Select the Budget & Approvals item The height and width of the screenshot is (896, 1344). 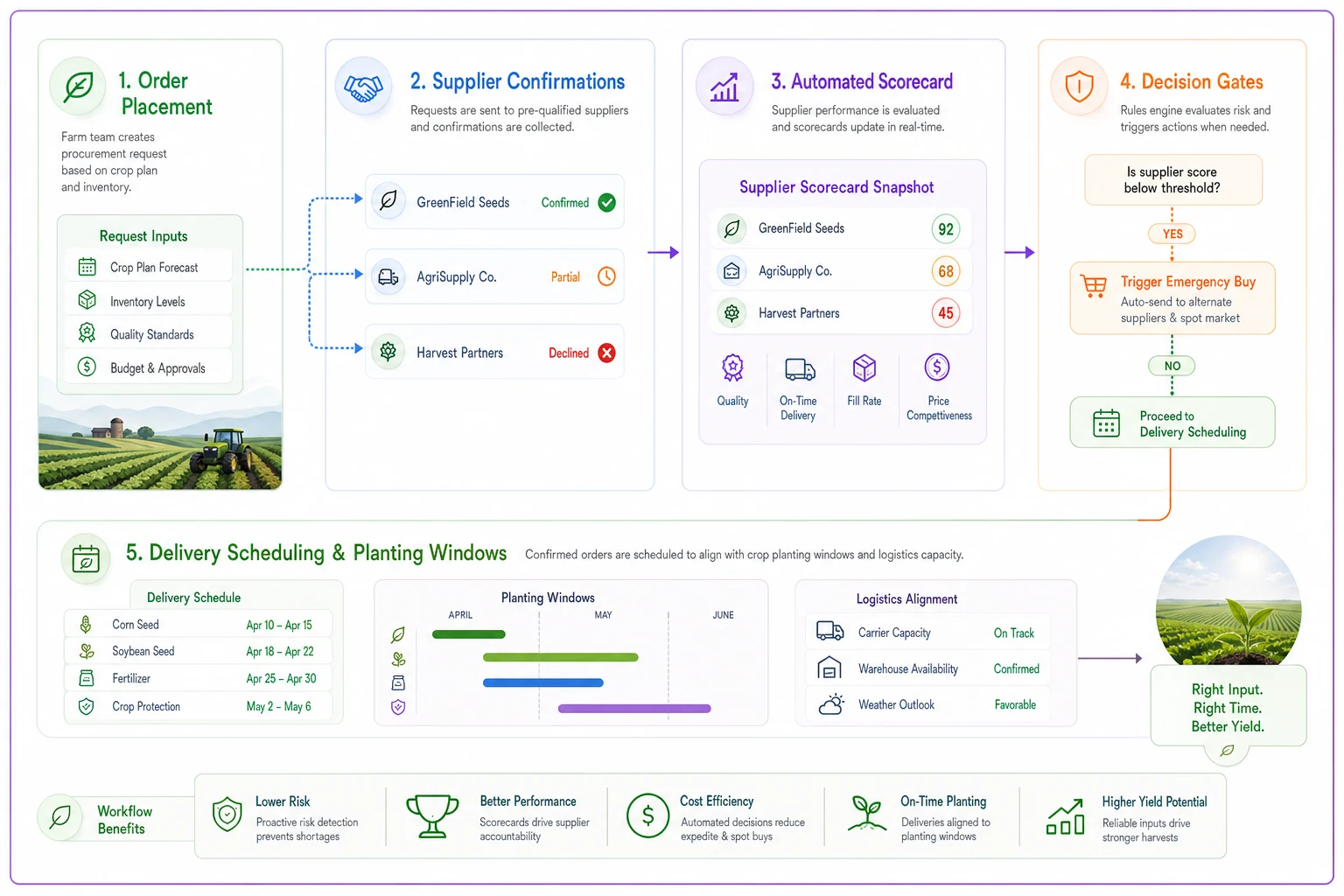[149, 367]
